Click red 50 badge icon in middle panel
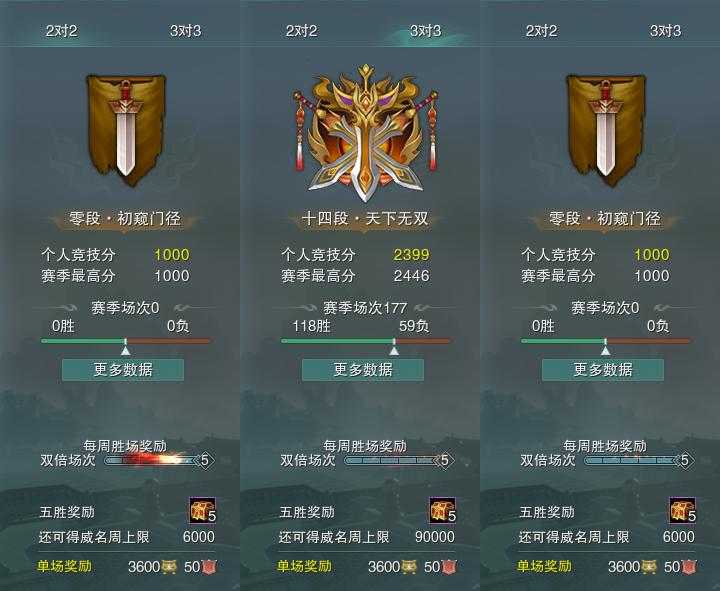This screenshot has width=720, height=591. 449,567
